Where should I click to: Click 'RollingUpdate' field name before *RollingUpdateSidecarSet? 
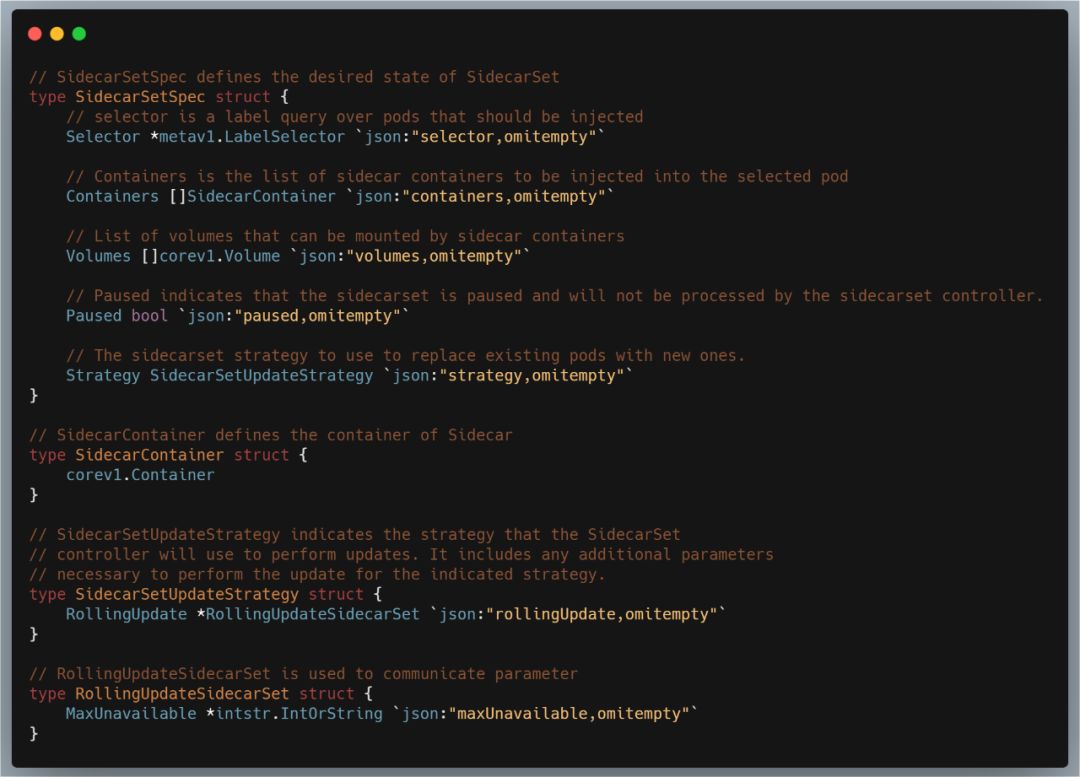click(126, 615)
